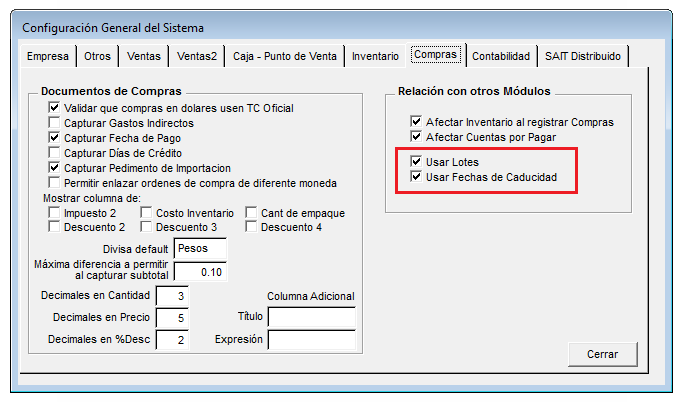684x405 pixels.
Task: Click the Decimales en Cantidad field
Action: (172, 296)
